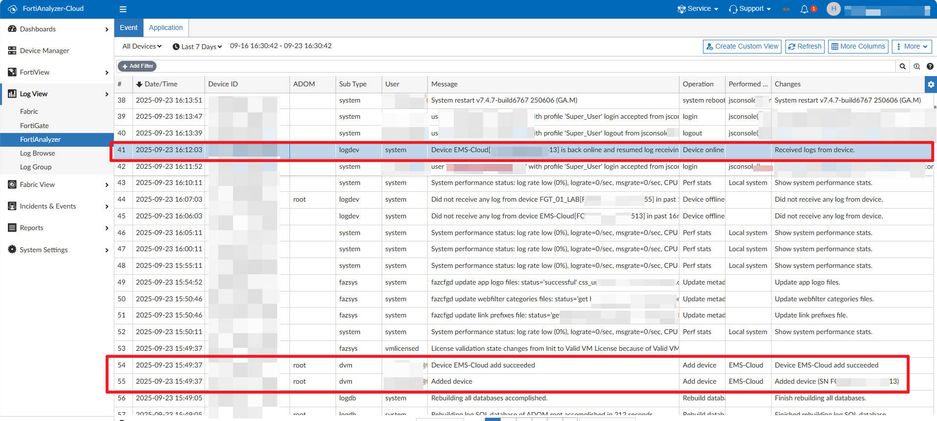Expand the All Devices dropdown
Screen dimensions: 937x421
click(143, 46)
